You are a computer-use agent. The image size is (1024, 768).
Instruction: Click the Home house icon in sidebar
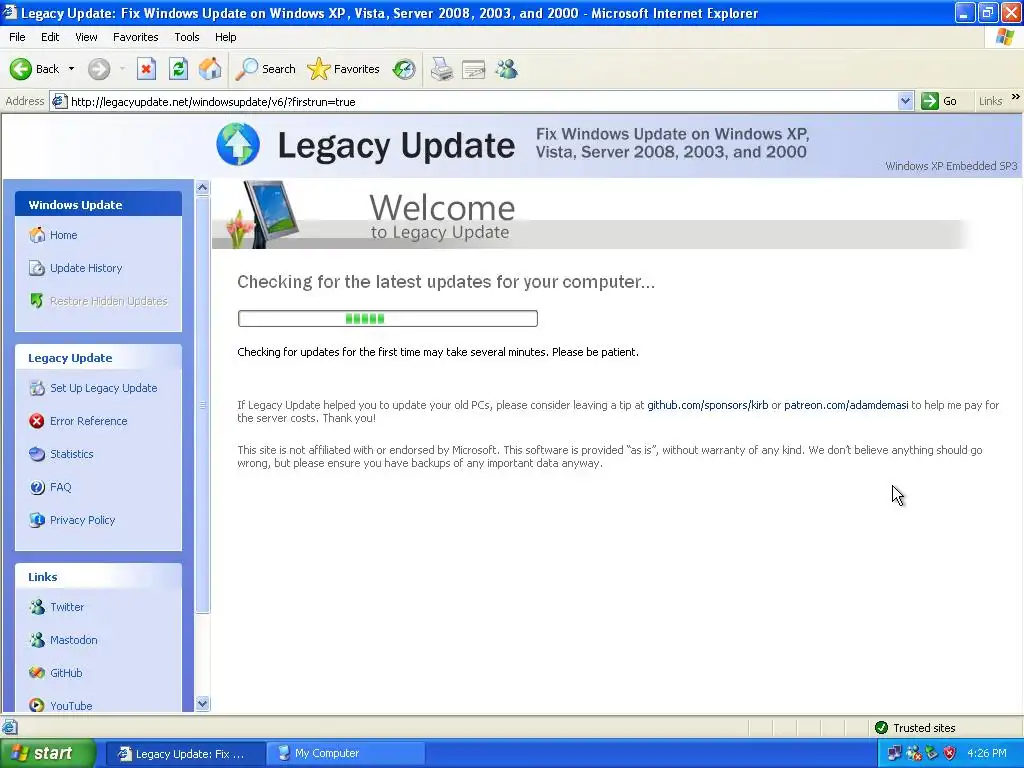(37, 234)
